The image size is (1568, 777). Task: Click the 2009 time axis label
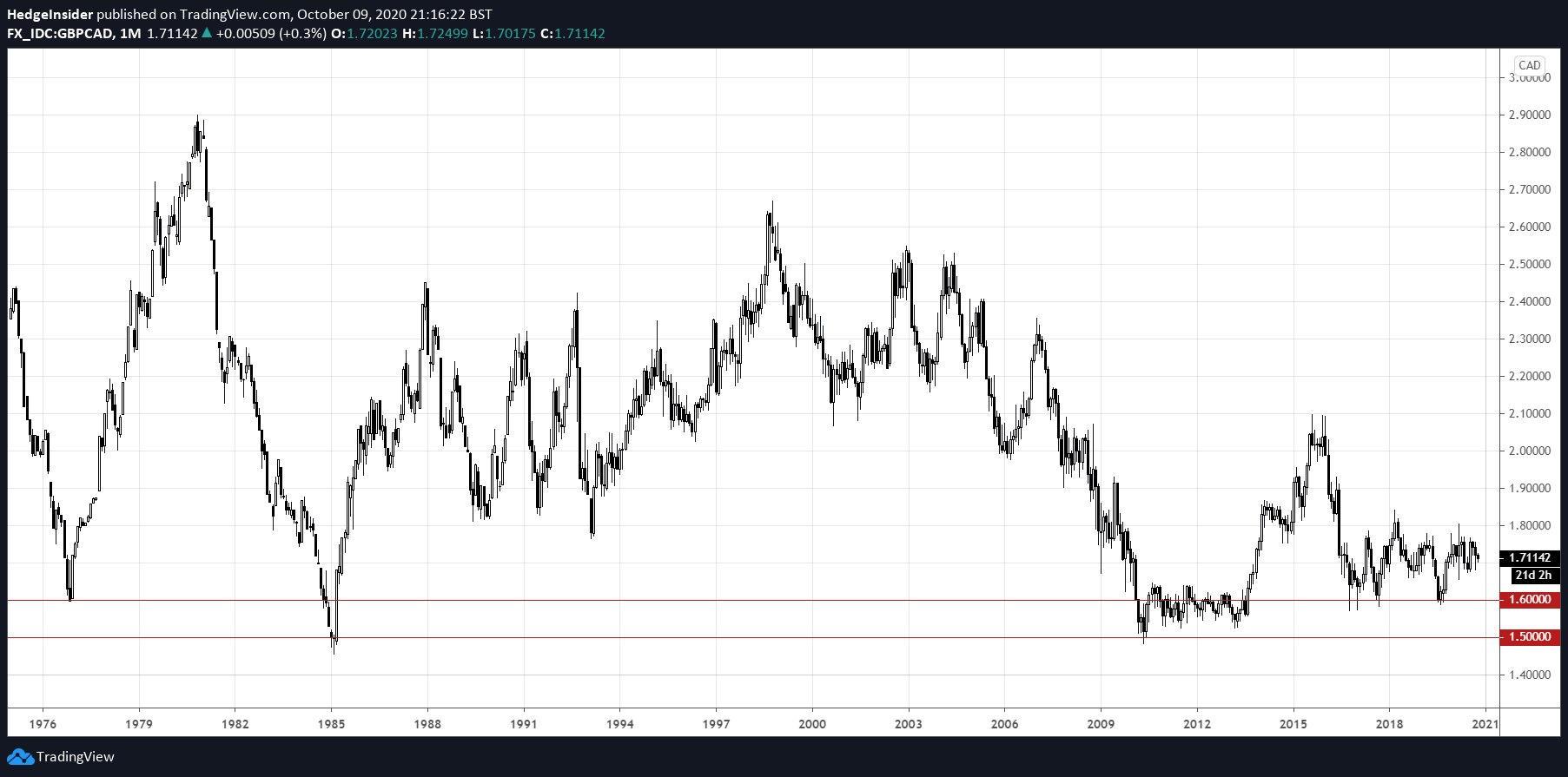tap(1101, 724)
